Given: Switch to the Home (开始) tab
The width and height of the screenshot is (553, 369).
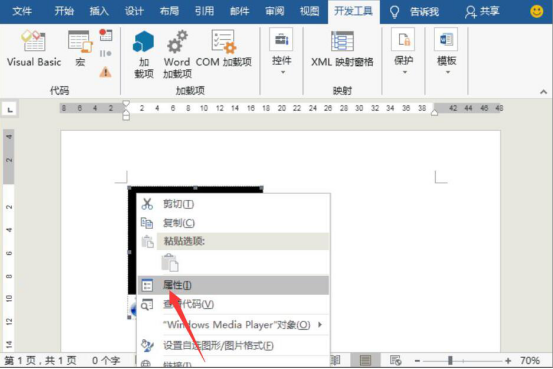Looking at the screenshot, I should tap(64, 12).
